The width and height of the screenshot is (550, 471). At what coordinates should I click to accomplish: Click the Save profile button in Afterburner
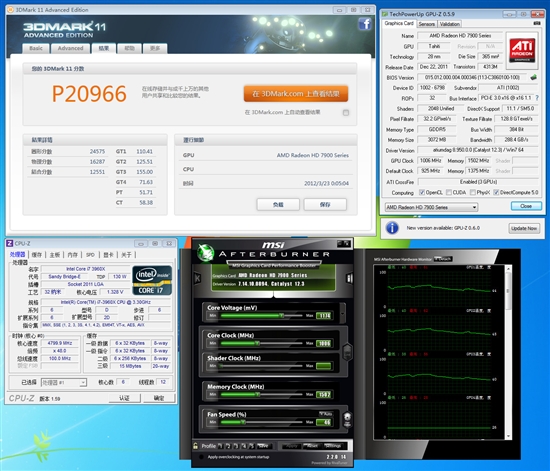264,446
